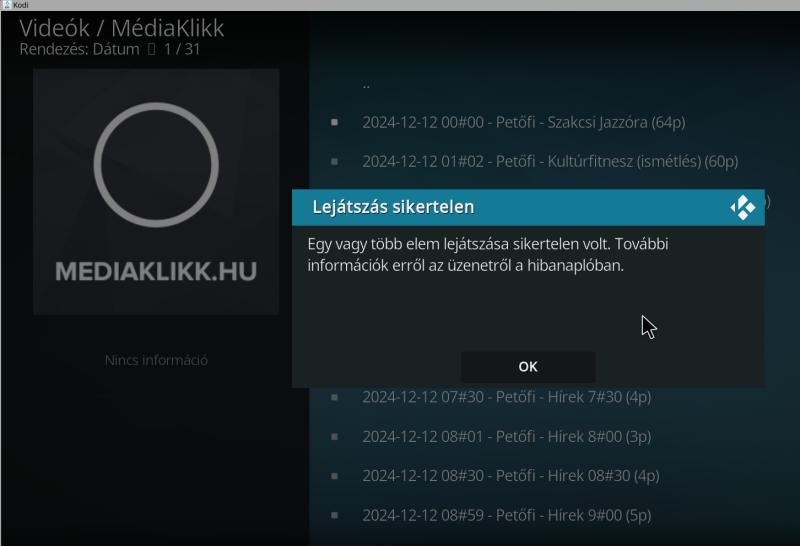Viewport: 800px width, 546px height.
Task: Click the Kodi logo in the dialog header
Action: [742, 207]
